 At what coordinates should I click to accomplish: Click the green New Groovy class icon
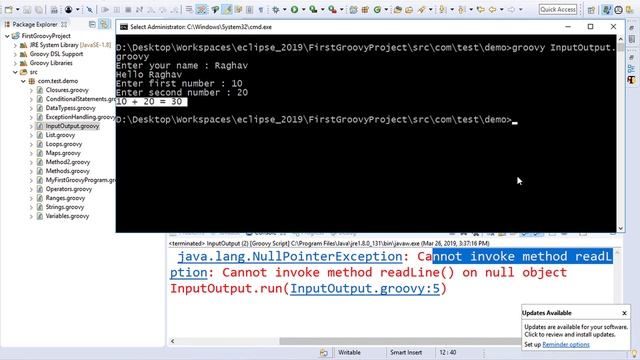377,9
